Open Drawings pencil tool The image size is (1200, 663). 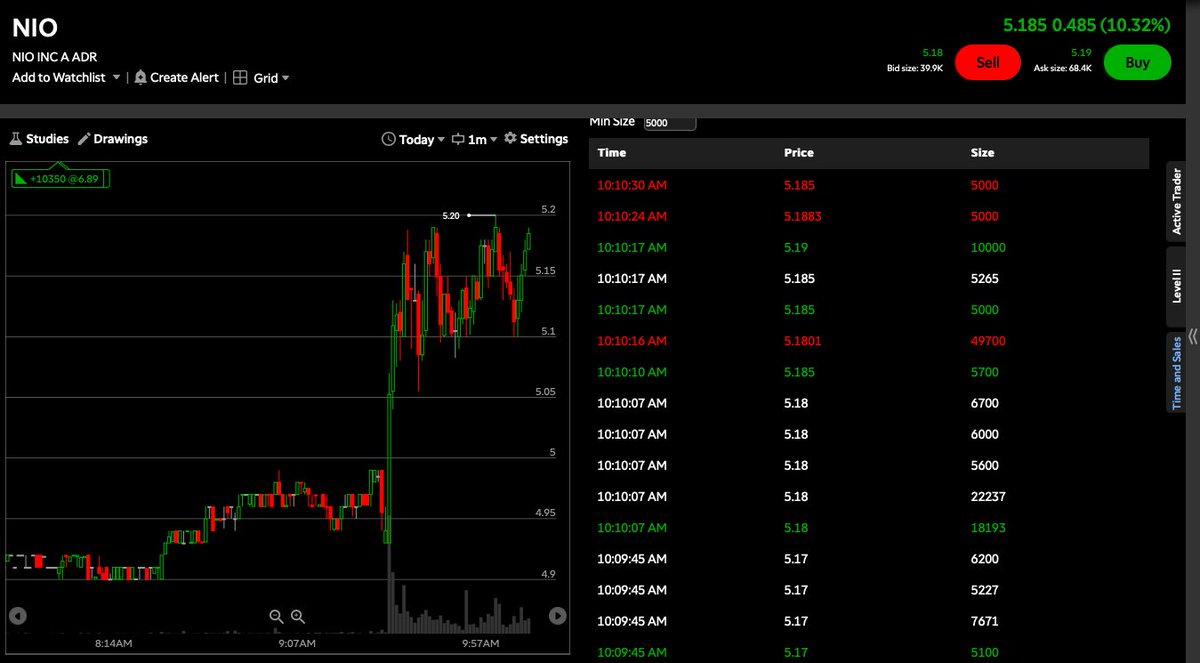[85, 139]
